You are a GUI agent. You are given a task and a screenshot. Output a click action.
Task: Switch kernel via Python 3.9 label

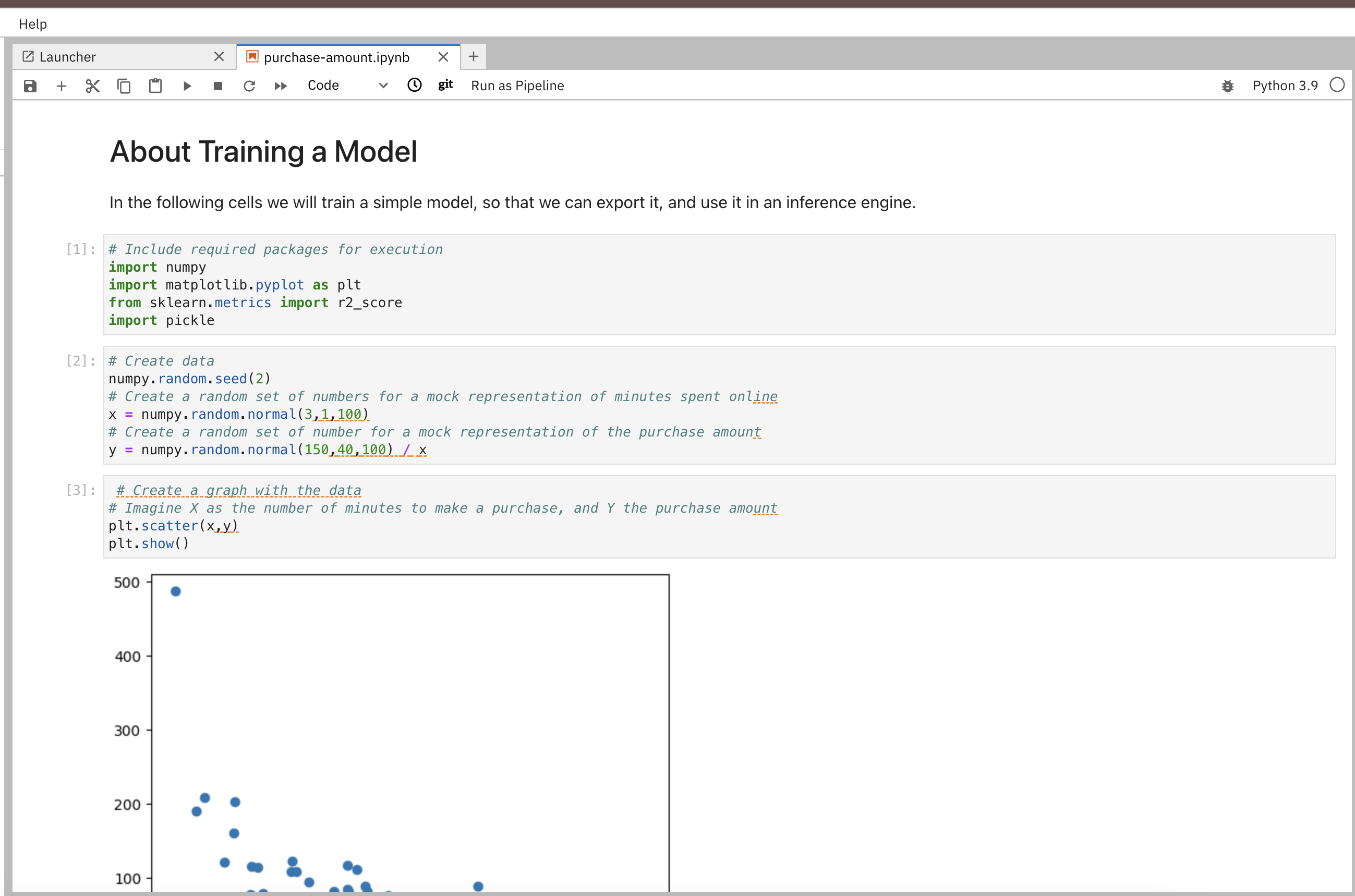[1285, 86]
